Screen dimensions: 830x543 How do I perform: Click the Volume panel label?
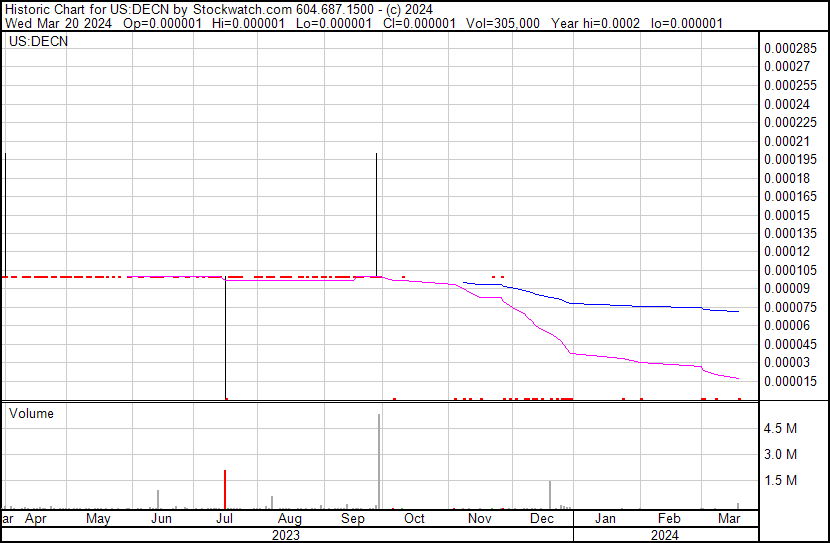pos(31,414)
